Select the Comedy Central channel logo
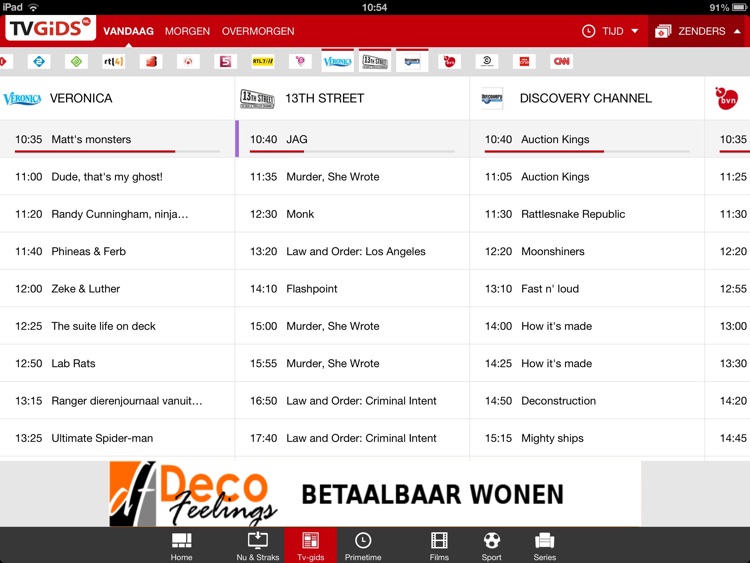The height and width of the screenshot is (563, 750). point(487,61)
